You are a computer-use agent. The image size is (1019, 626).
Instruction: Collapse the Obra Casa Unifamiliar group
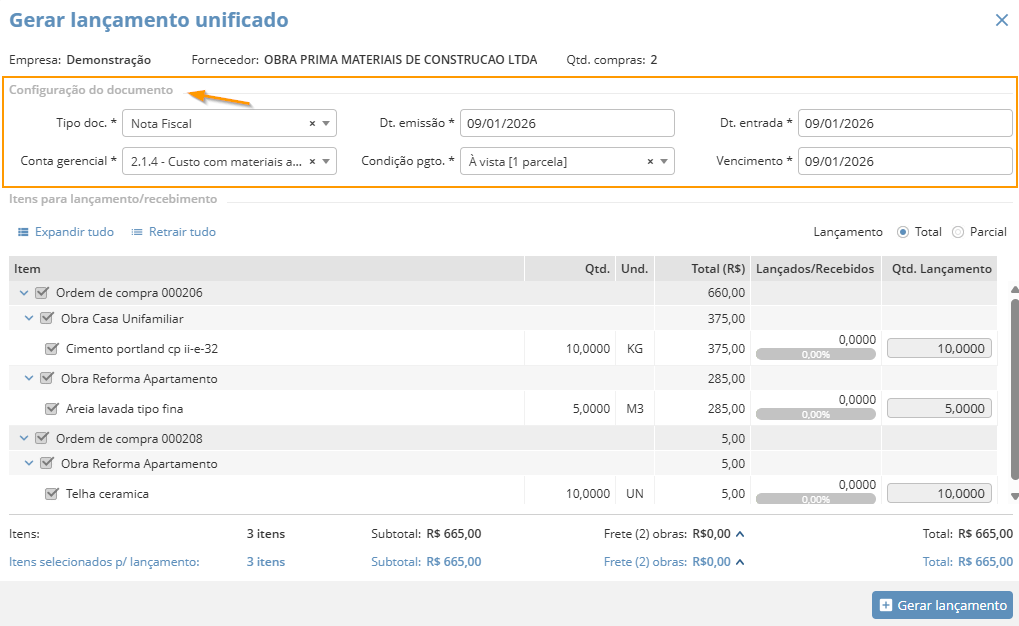pos(29,319)
